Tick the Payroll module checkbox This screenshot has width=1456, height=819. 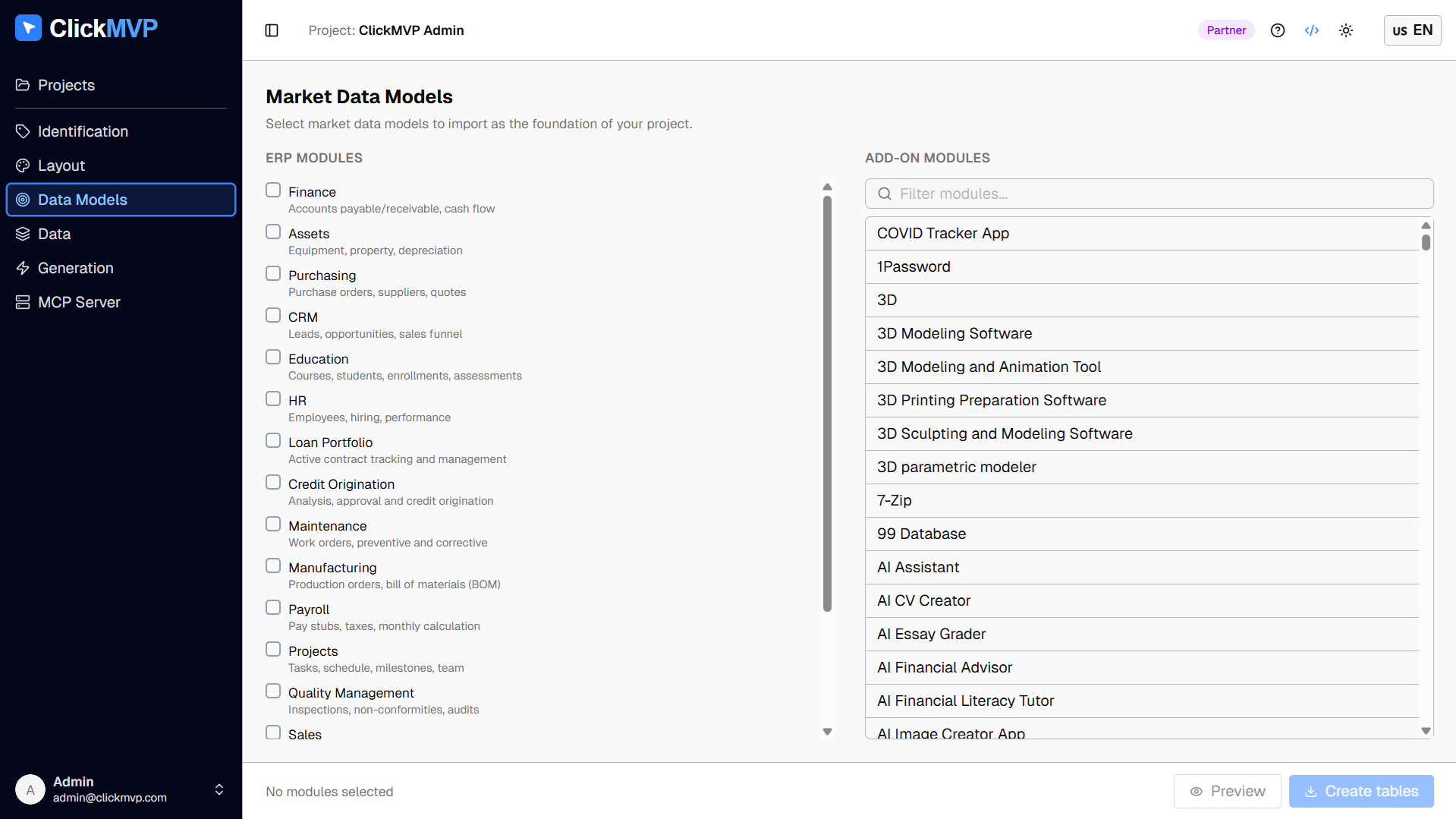coord(273,607)
